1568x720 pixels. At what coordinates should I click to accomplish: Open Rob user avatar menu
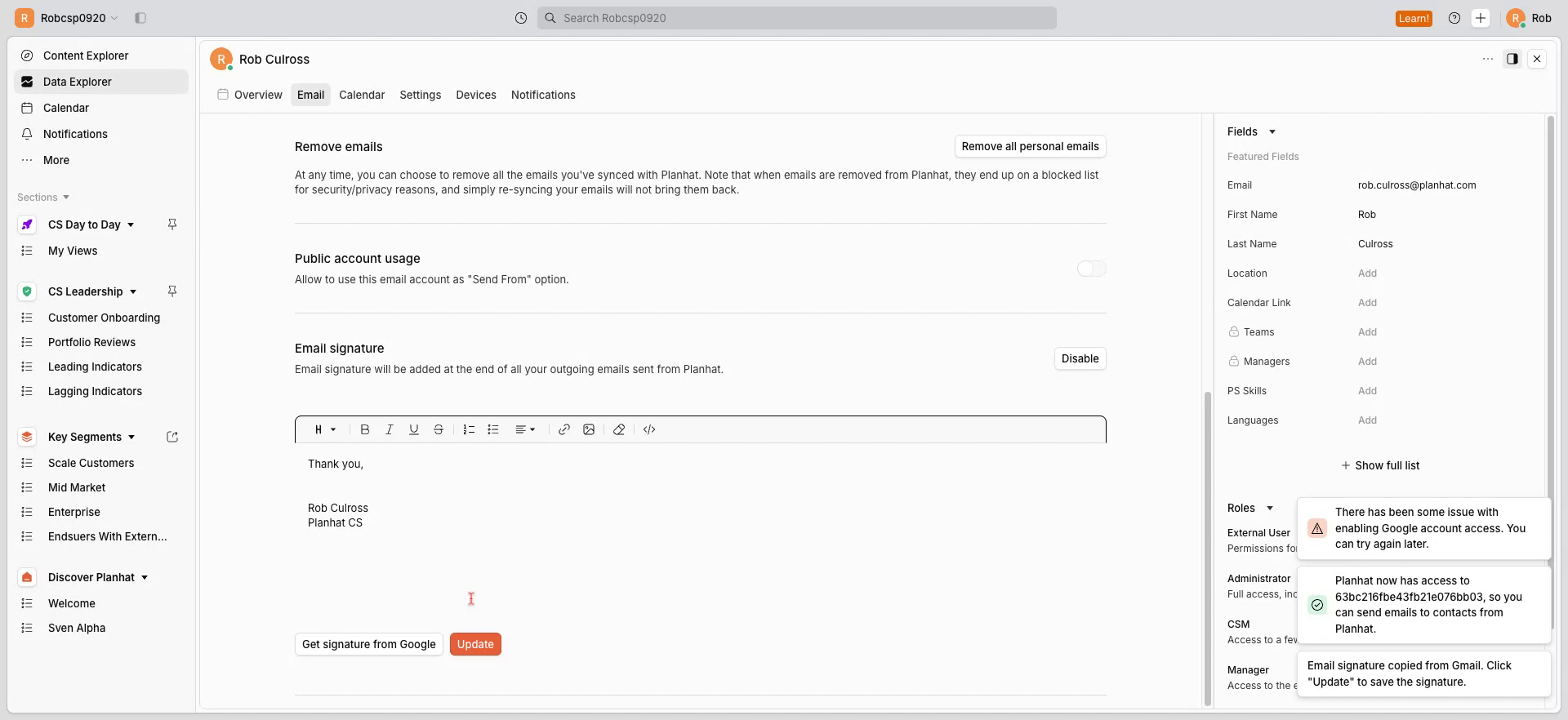(1529, 18)
